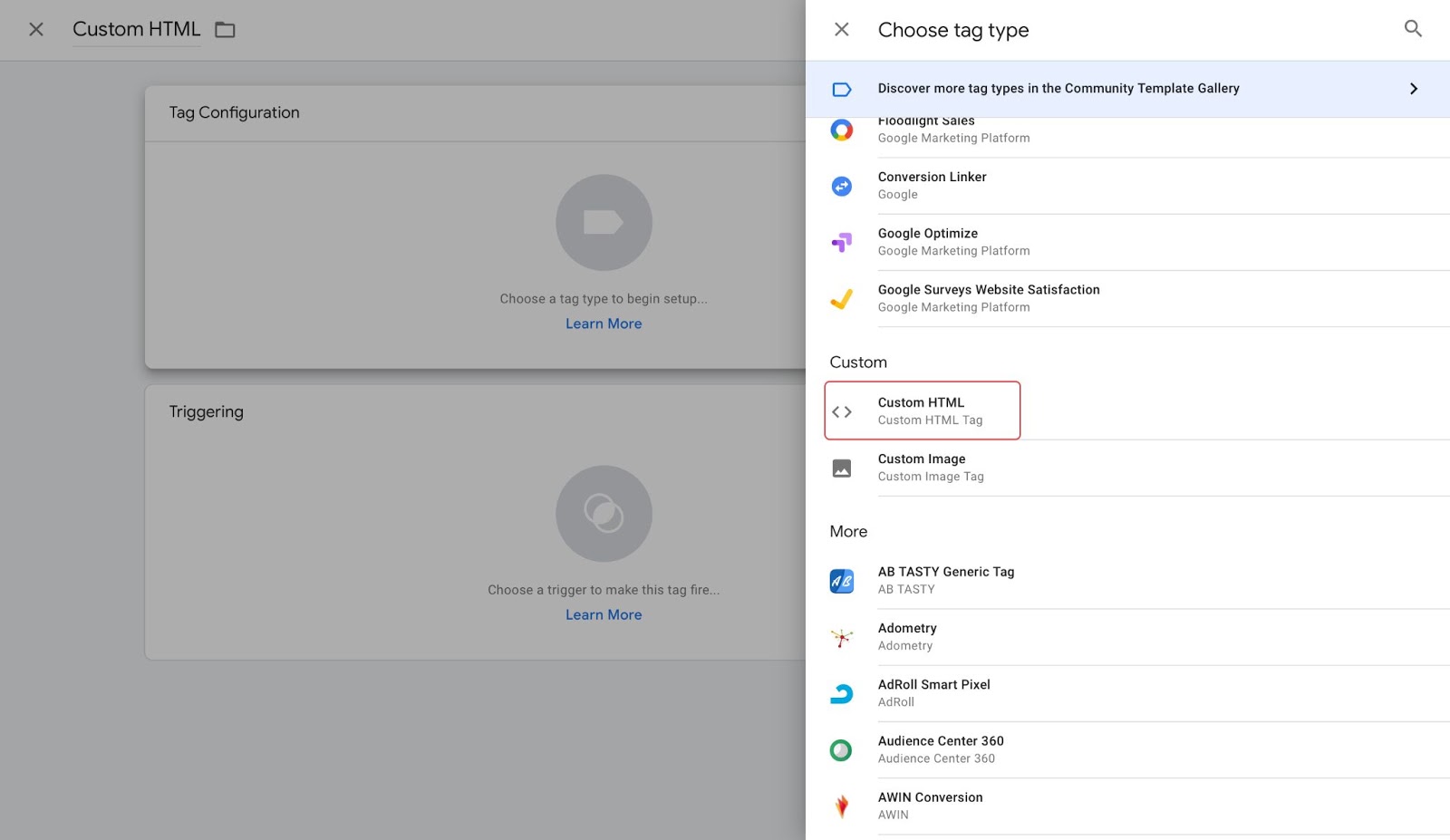Screen dimensions: 1450x840
Task: Select the Google Optimize icon
Action: point(841,242)
